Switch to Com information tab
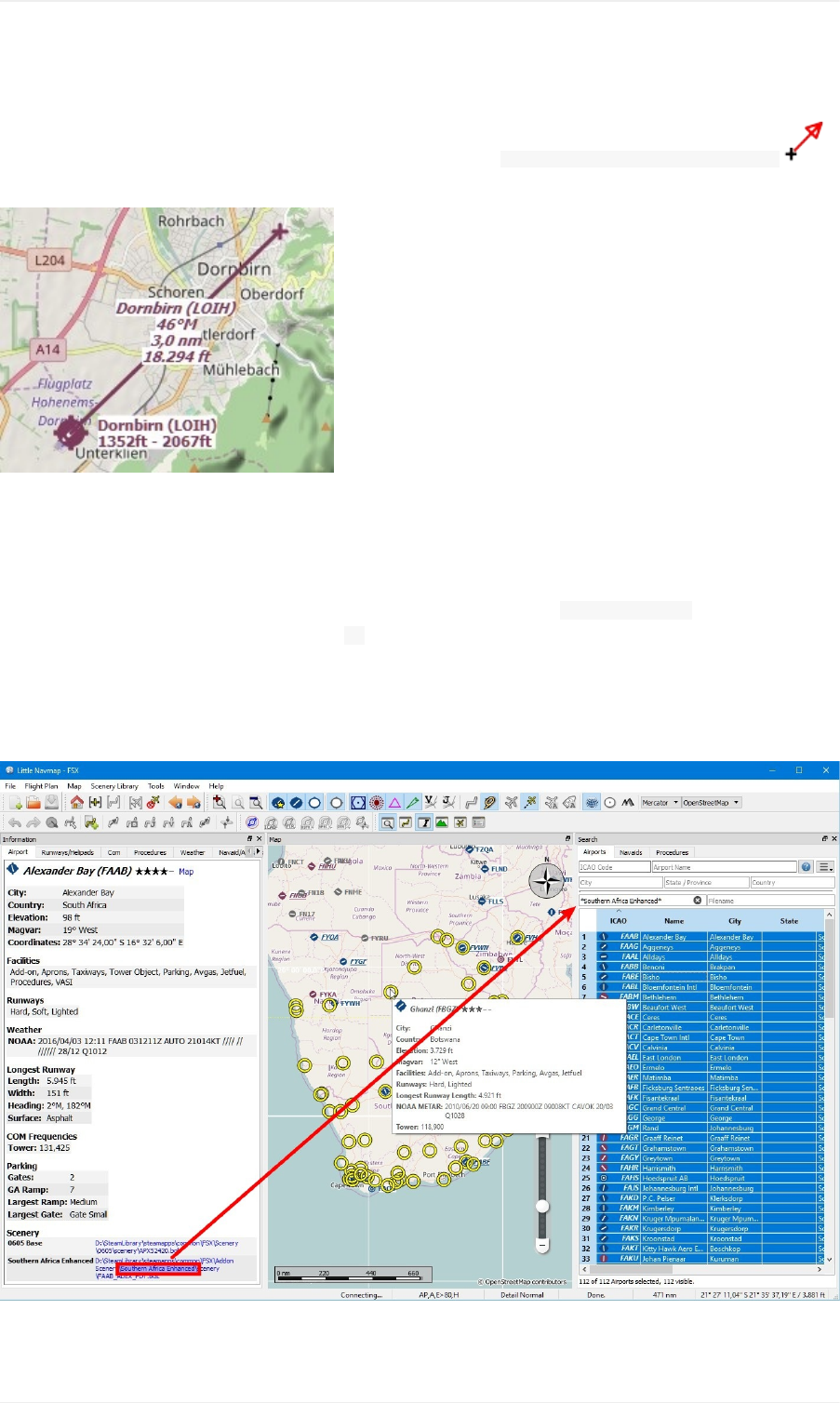Viewport: 840px width, 1403px height. click(113, 852)
